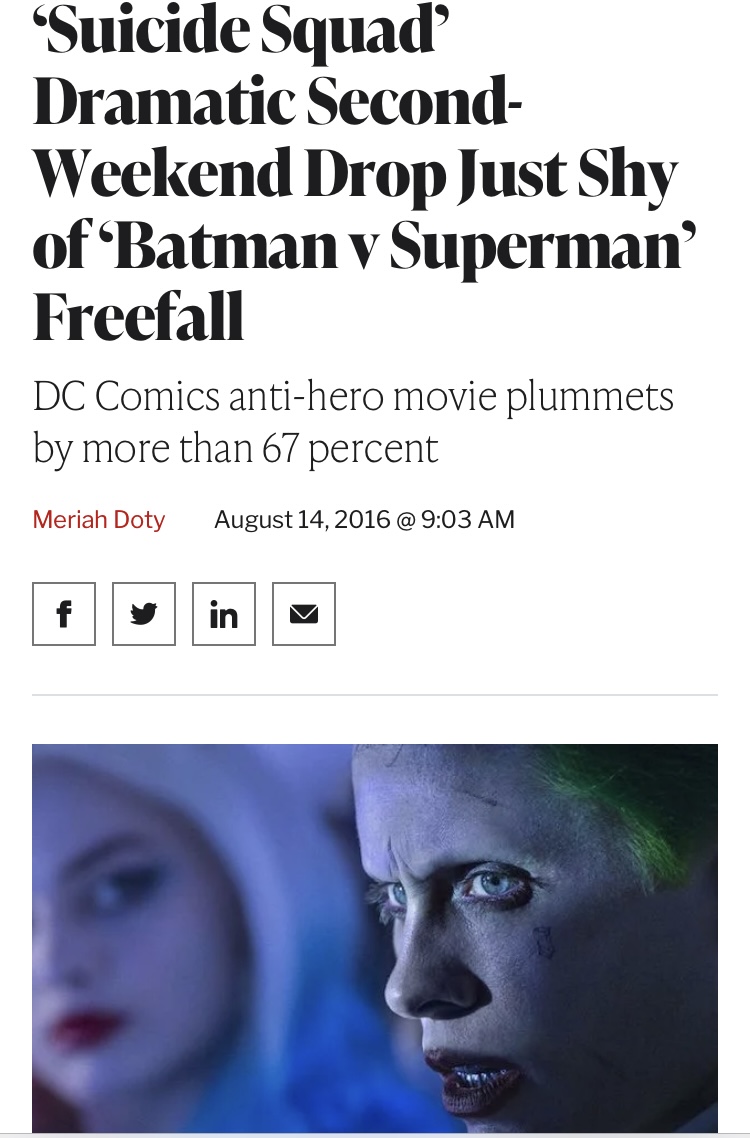Share article via email icon
Viewport: 750px width, 1138px height.
(x=304, y=614)
